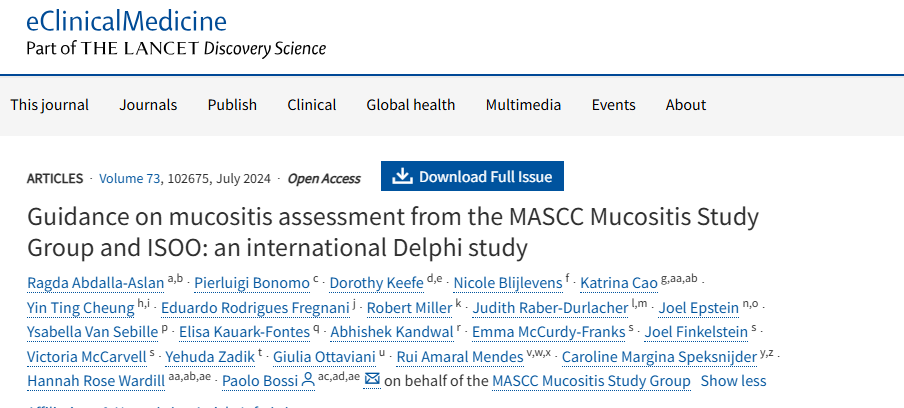Open author Ysabella Van Sebille

pyautogui.click(x=92, y=332)
